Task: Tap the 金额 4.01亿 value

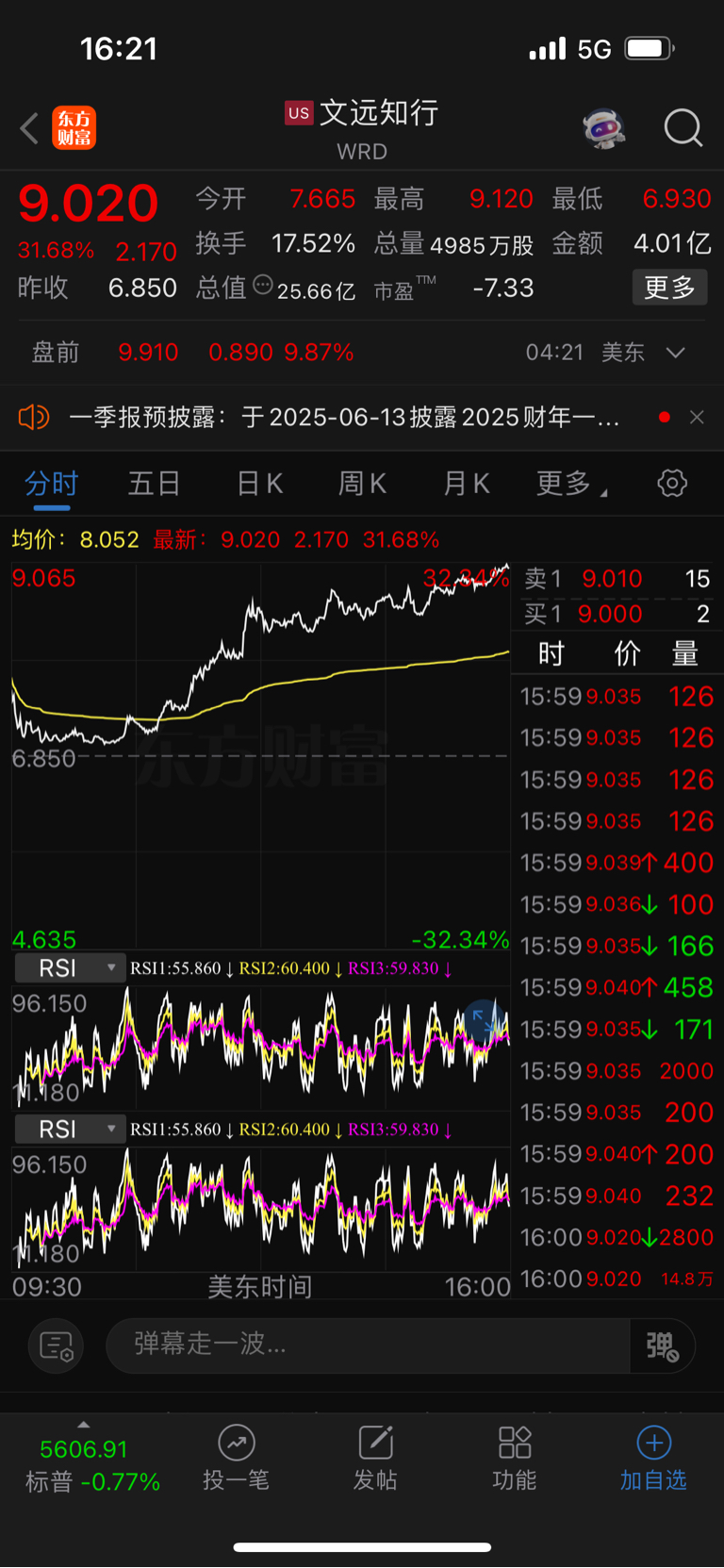Action: [x=672, y=244]
